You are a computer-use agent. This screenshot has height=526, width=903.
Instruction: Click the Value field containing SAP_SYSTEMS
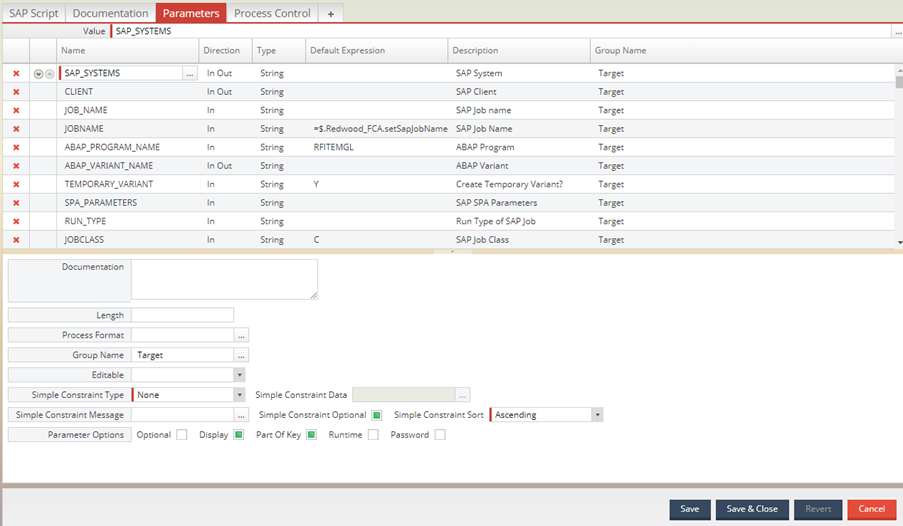501,31
